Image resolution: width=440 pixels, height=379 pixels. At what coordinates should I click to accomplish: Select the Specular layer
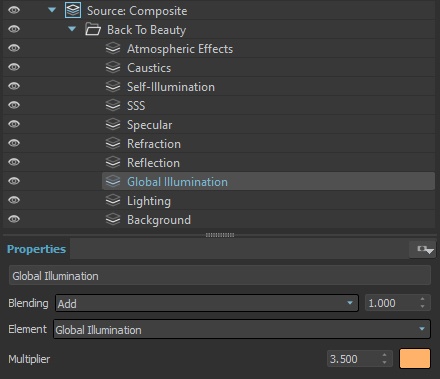pyautogui.click(x=219, y=124)
